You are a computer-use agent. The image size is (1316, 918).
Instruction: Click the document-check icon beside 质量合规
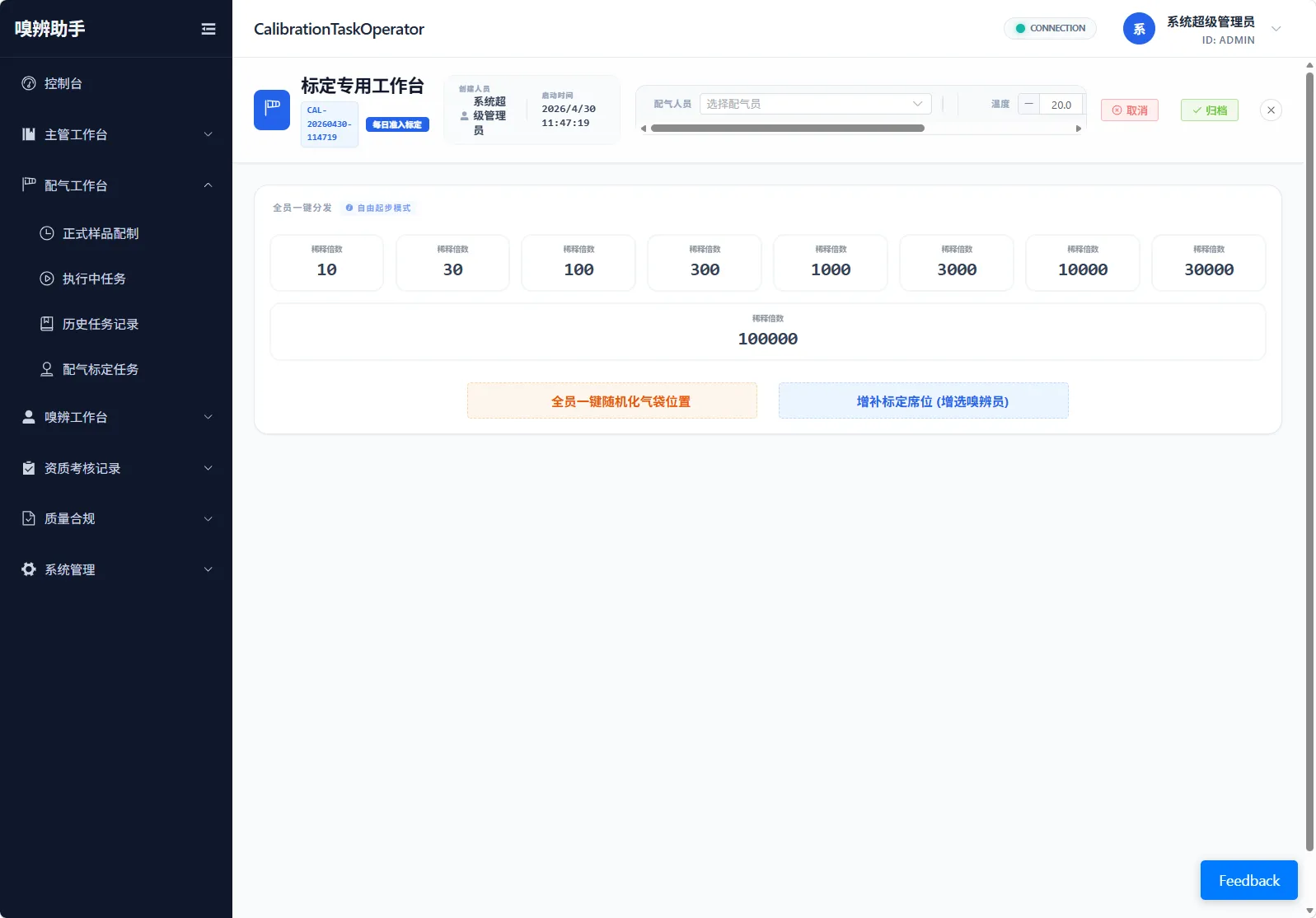tap(29, 518)
